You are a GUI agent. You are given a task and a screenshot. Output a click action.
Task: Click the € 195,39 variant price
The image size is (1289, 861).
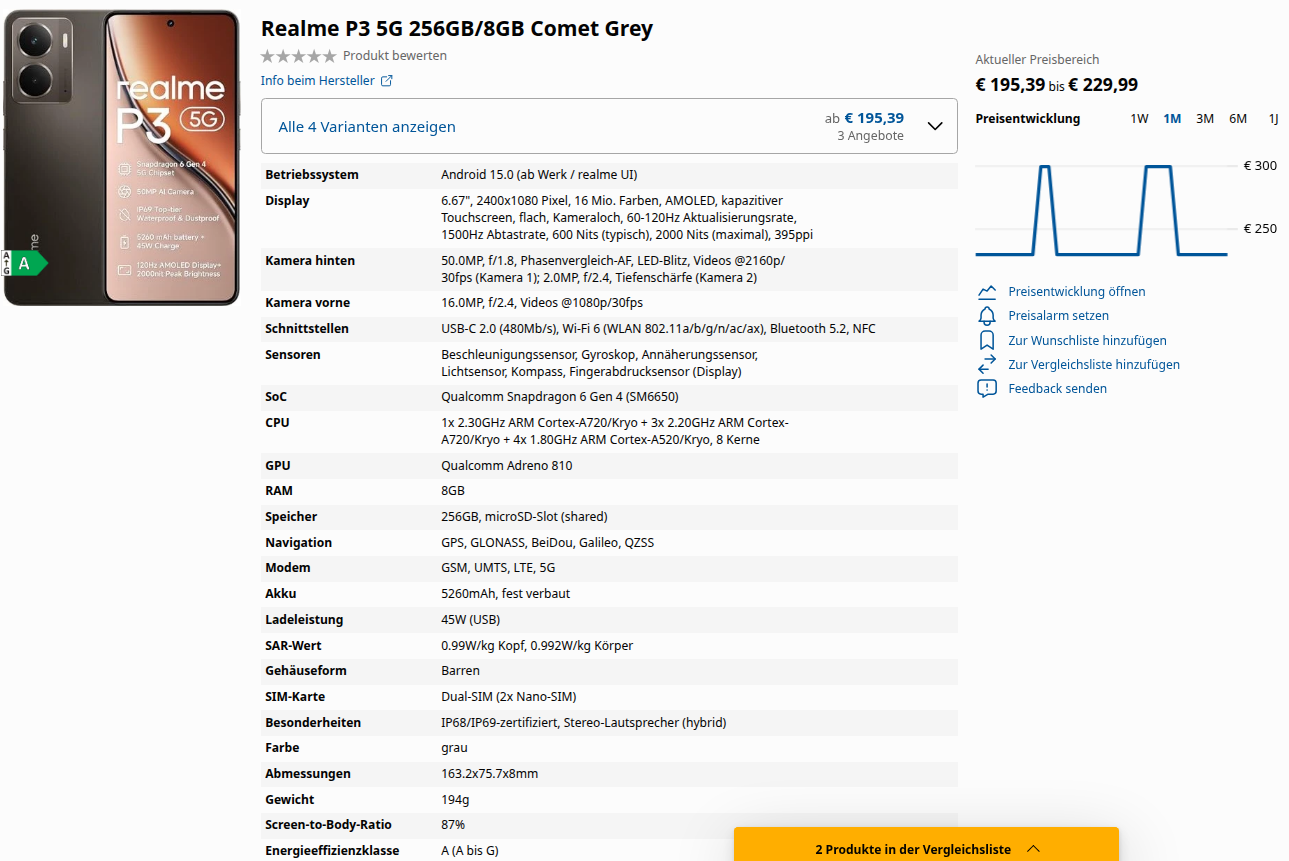pyautogui.click(x=874, y=118)
